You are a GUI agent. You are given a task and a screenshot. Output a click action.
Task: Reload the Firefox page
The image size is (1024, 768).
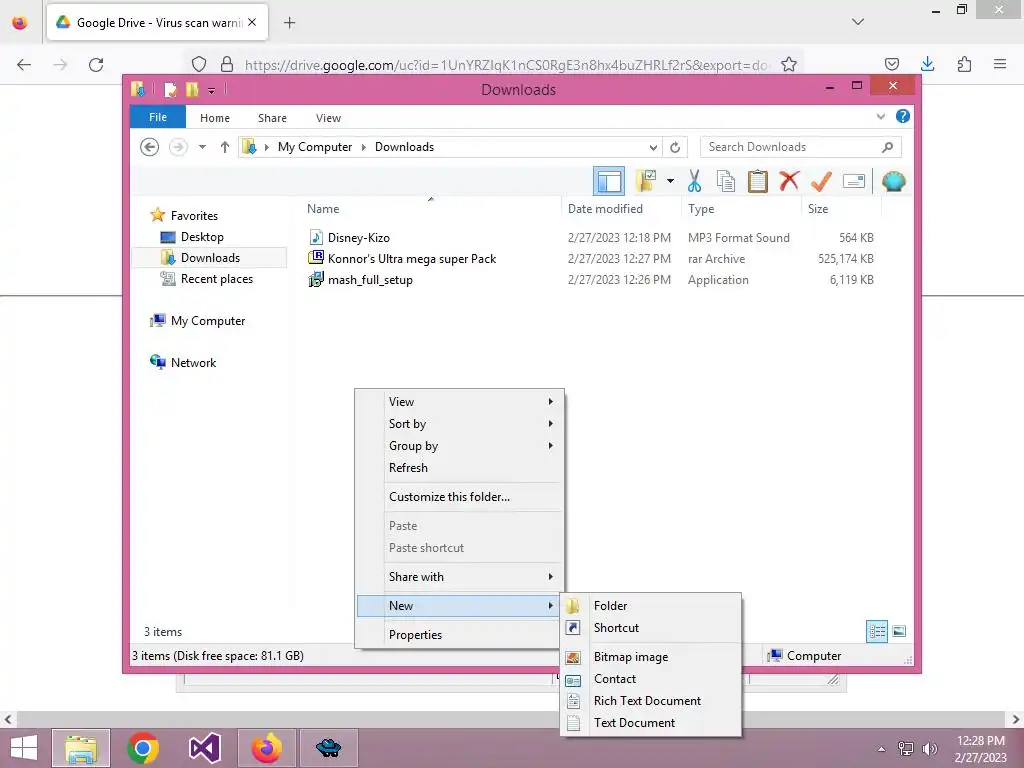[96, 65]
